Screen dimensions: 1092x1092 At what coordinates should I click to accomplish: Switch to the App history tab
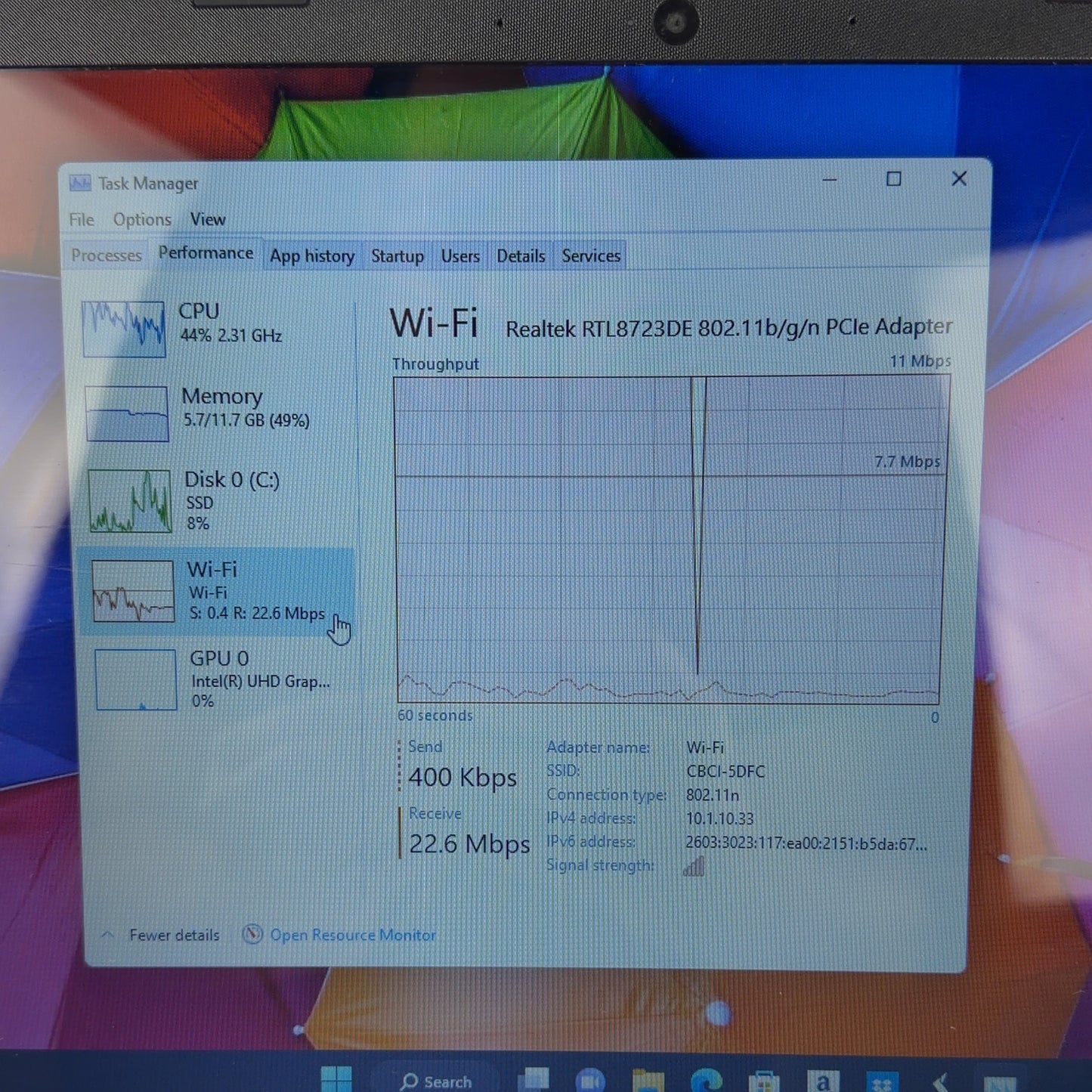[312, 256]
